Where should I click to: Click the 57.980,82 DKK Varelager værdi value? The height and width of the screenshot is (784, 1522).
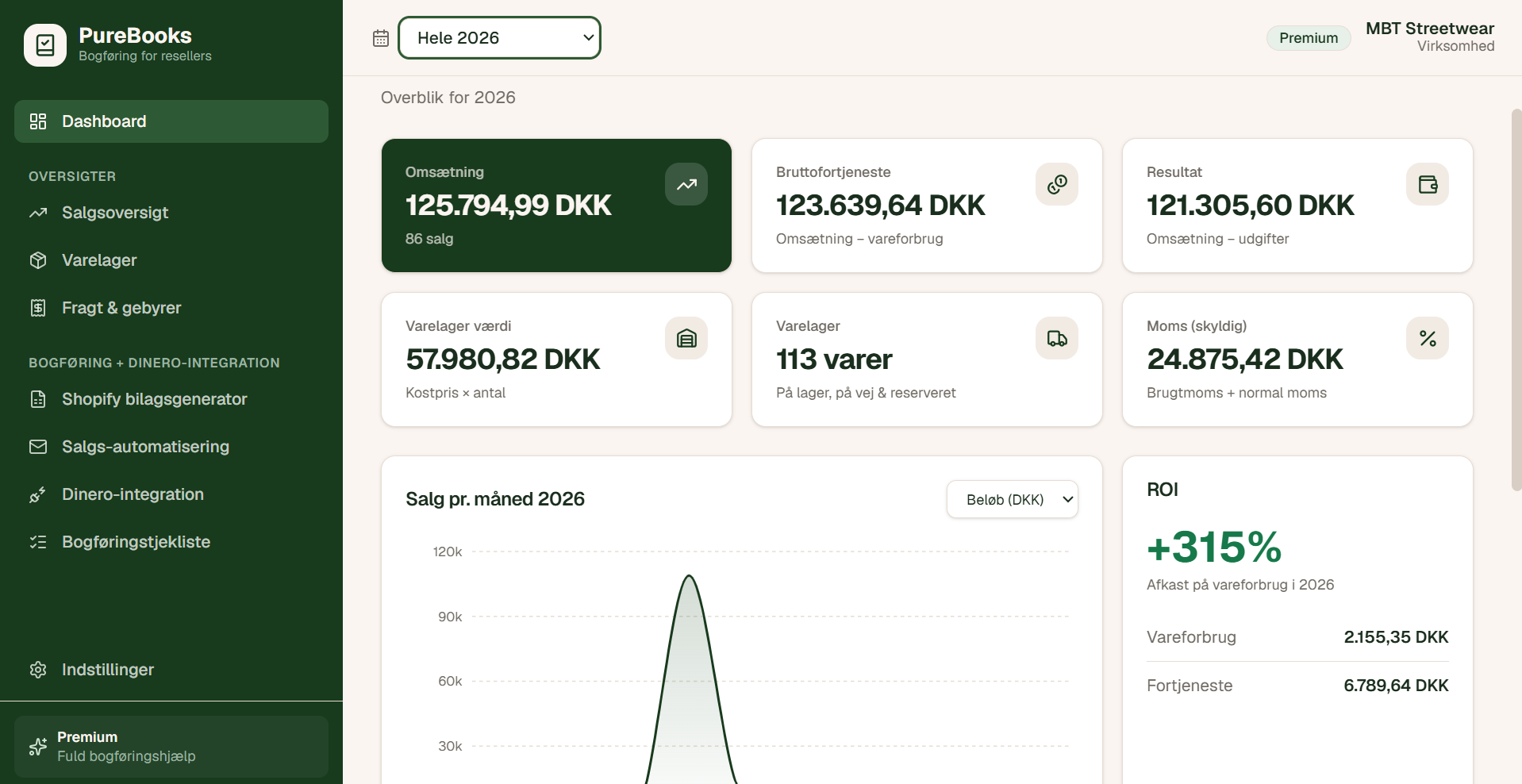click(502, 359)
